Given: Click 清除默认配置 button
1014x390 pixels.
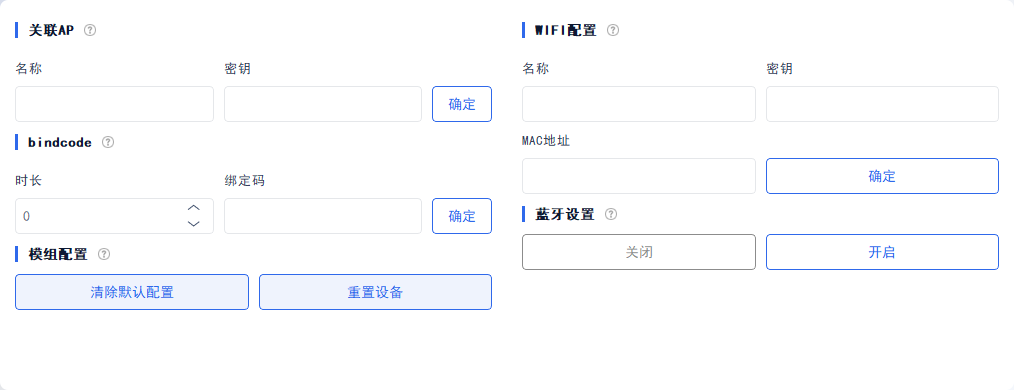Looking at the screenshot, I should [x=132, y=292].
